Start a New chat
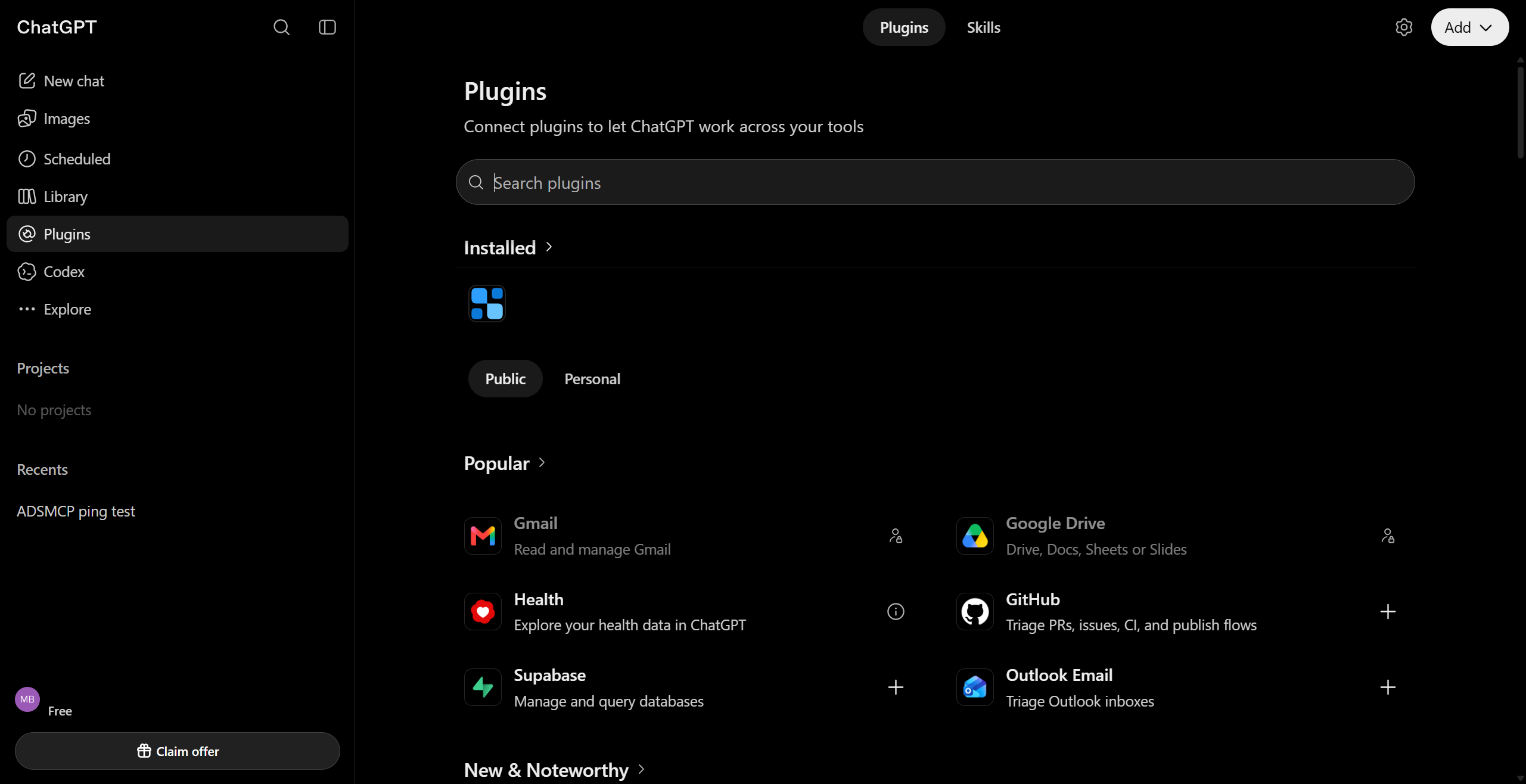1526x784 pixels. click(178, 81)
